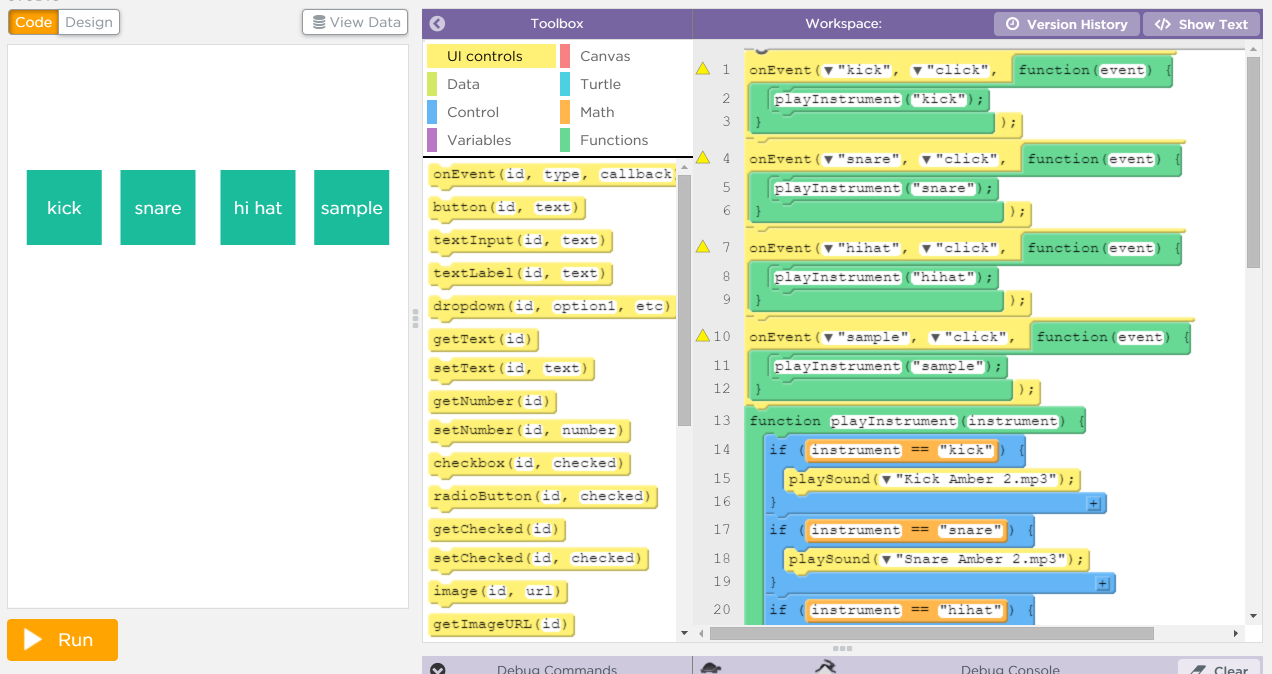Select the getText(id) toolbox block
The width and height of the screenshot is (1272, 674).
[x=484, y=340]
